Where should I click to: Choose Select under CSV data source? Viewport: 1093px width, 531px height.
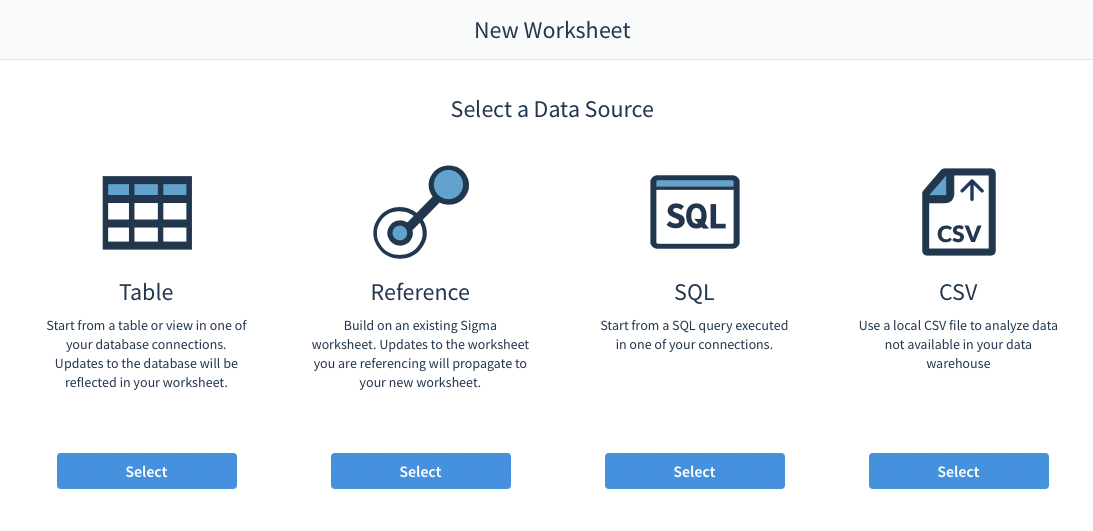click(x=958, y=471)
